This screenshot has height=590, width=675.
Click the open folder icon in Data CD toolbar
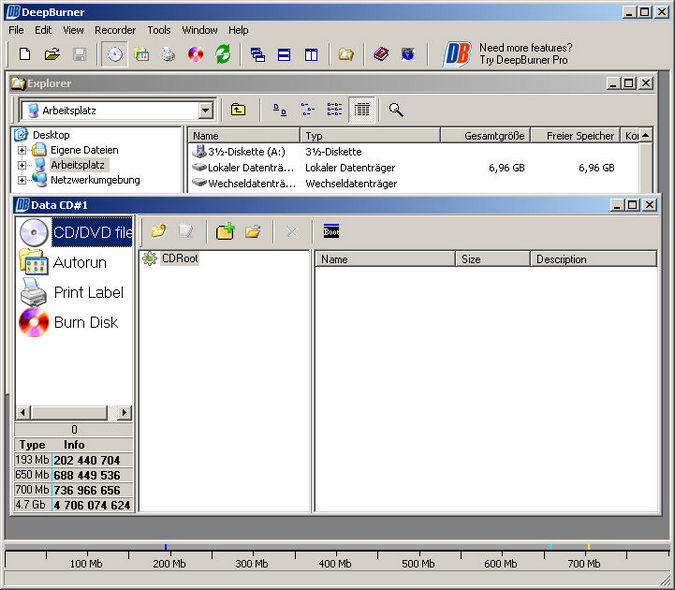(x=253, y=232)
